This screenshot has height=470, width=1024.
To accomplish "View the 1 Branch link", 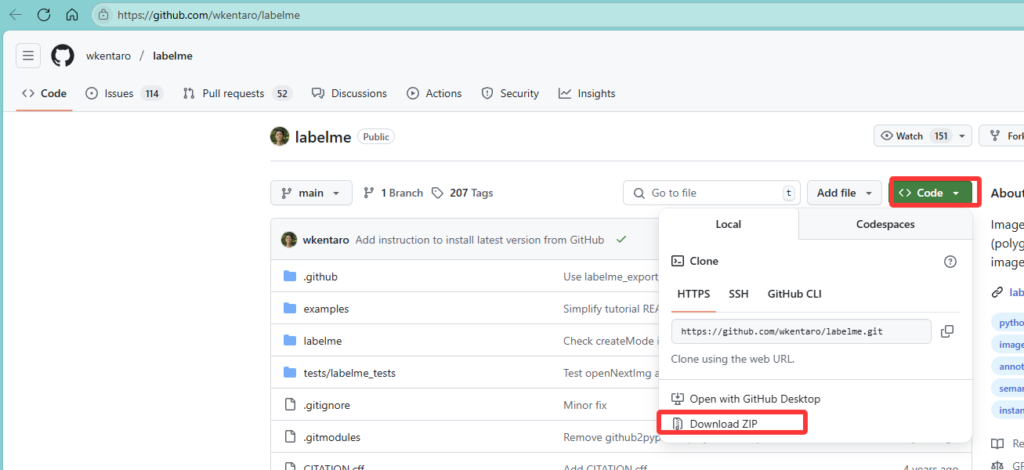I will (x=393, y=193).
